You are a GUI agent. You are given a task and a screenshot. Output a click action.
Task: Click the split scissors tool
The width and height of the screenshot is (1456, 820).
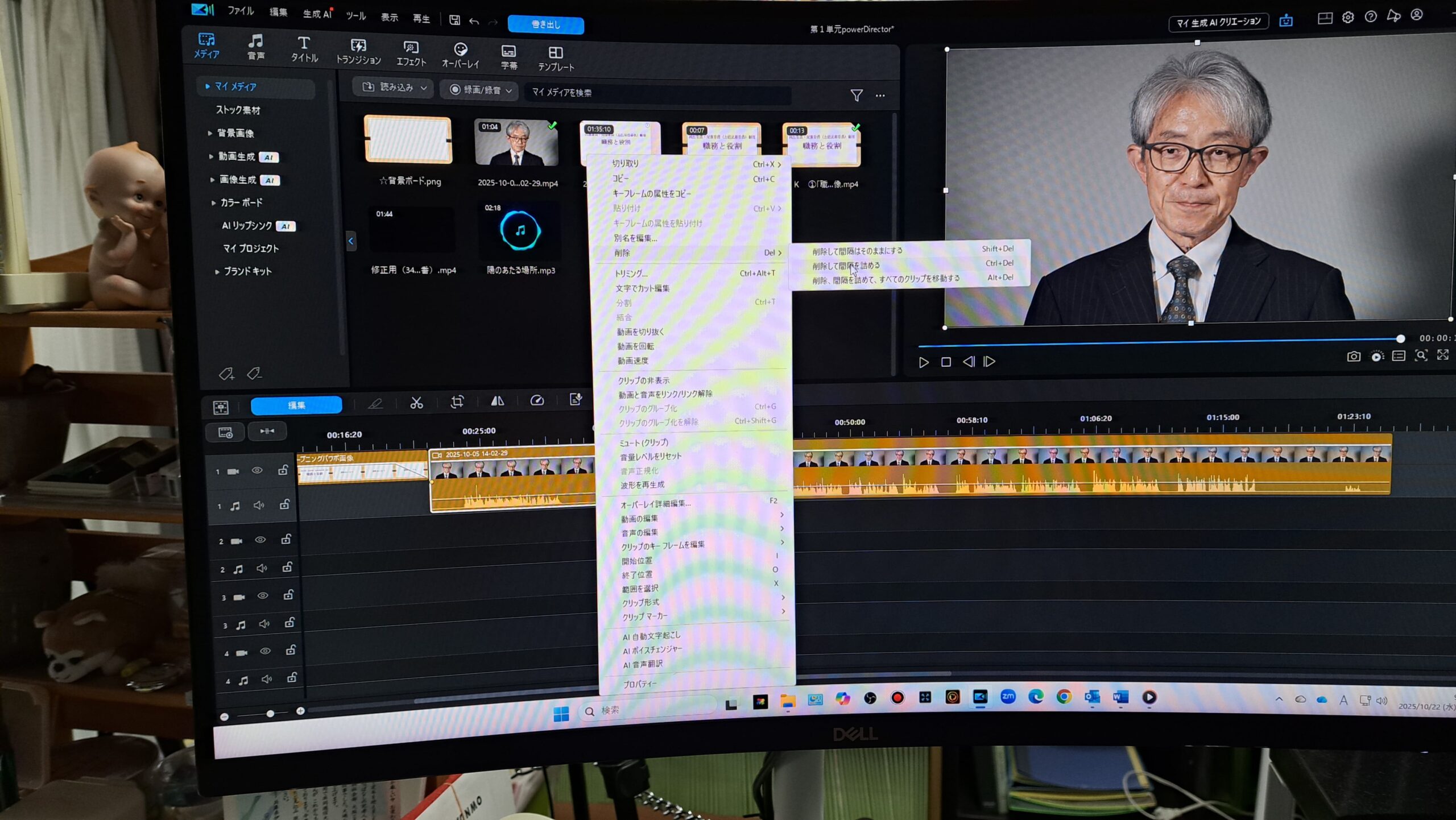(x=417, y=403)
